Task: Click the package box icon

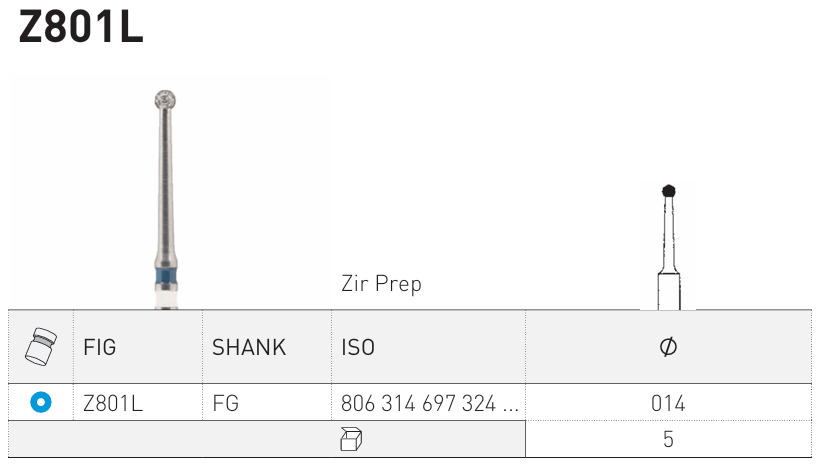Action: click(x=350, y=438)
